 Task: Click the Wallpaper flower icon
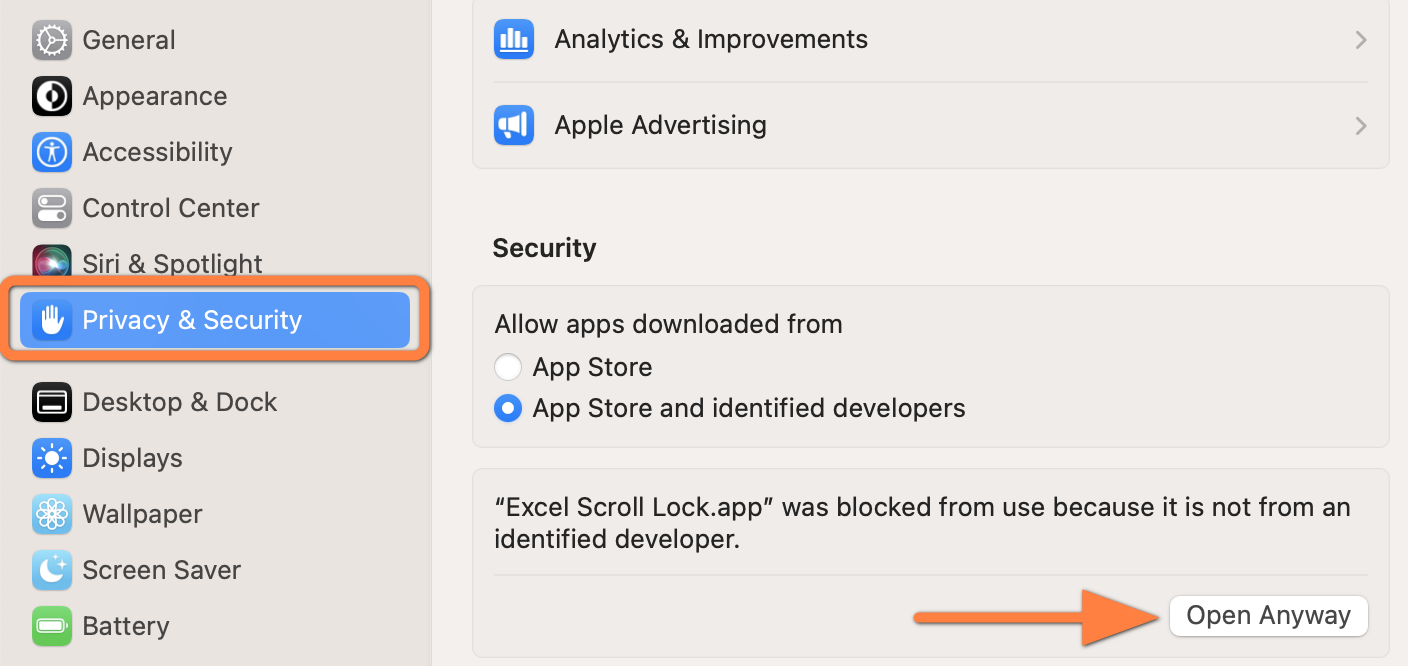pyautogui.click(x=51, y=514)
